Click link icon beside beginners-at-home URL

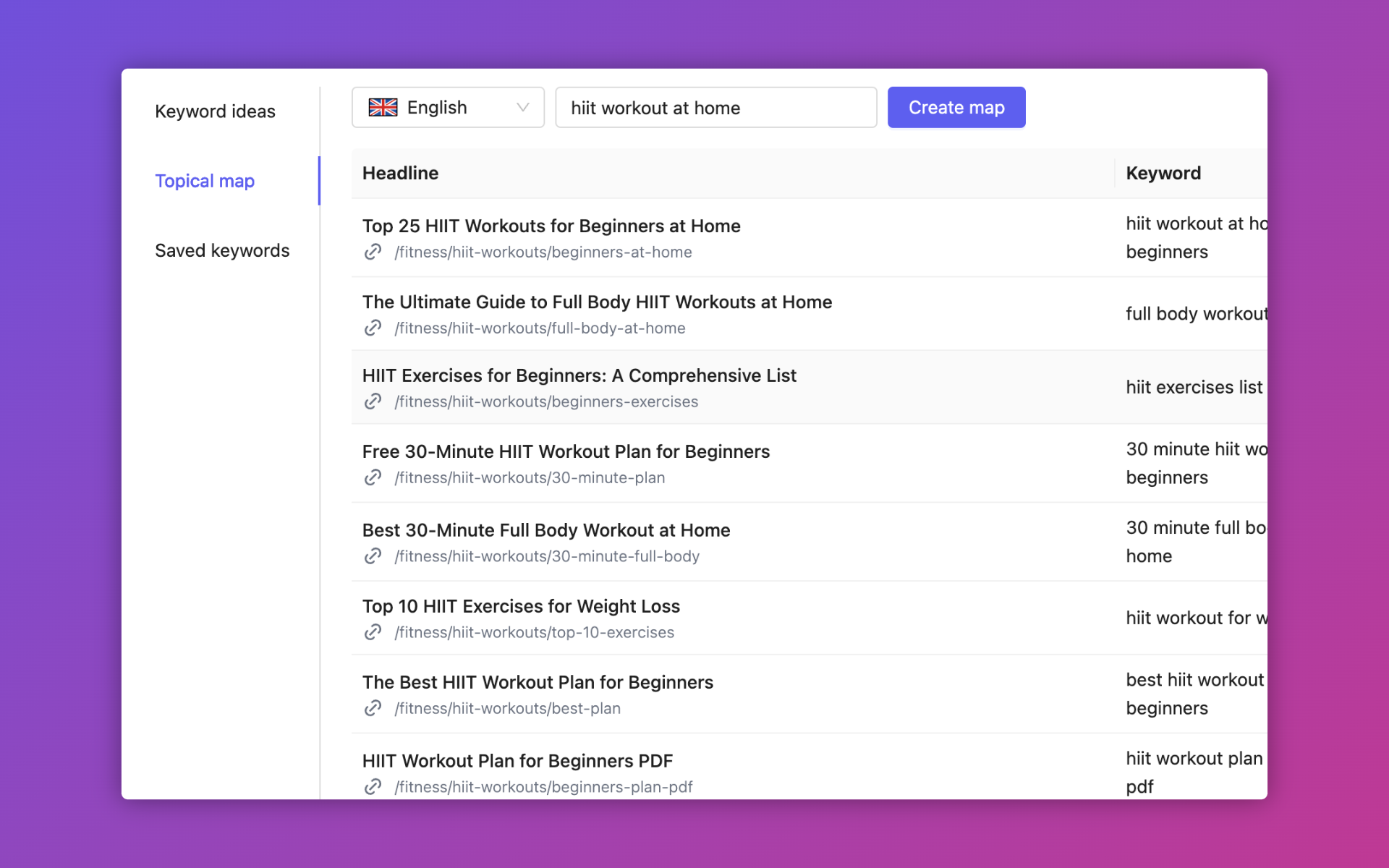pyautogui.click(x=373, y=252)
